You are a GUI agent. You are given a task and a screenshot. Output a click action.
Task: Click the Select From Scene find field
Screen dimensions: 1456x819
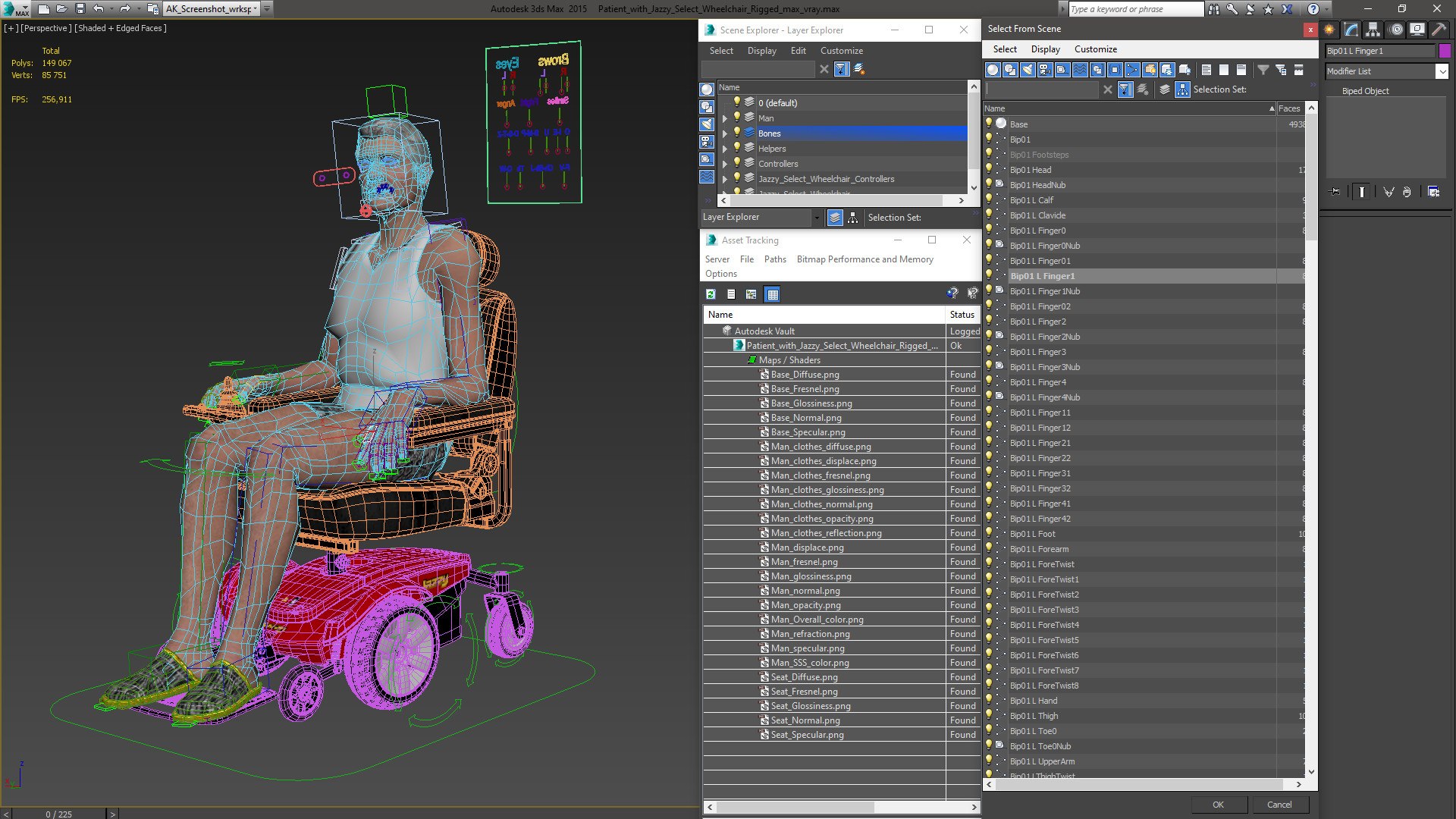(1040, 89)
